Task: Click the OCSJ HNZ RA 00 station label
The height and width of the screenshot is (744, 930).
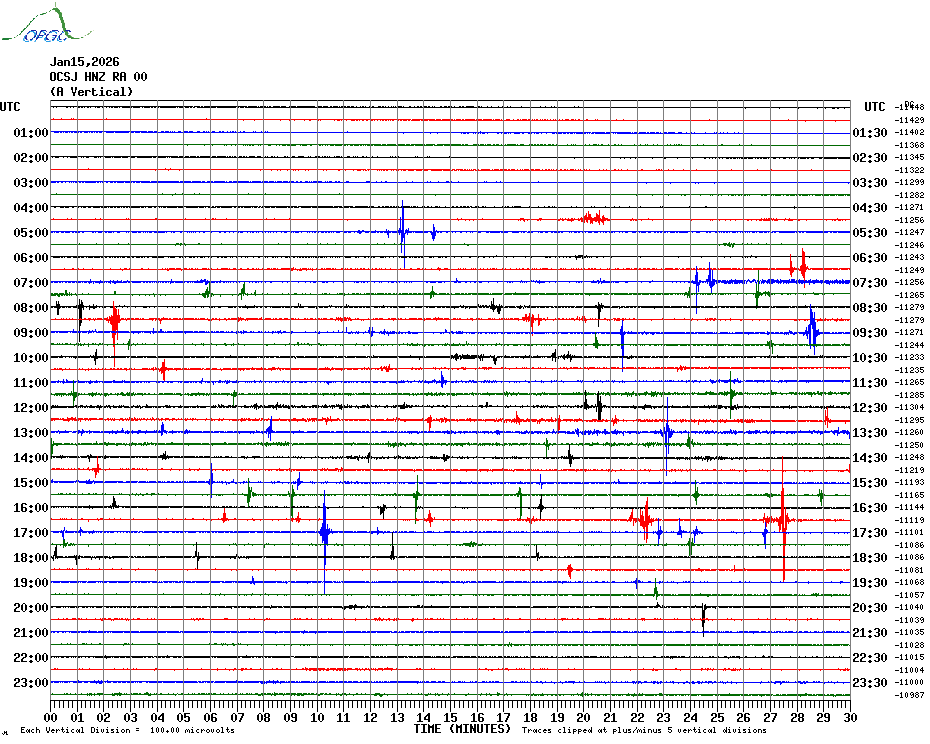Action: pyautogui.click(x=98, y=77)
